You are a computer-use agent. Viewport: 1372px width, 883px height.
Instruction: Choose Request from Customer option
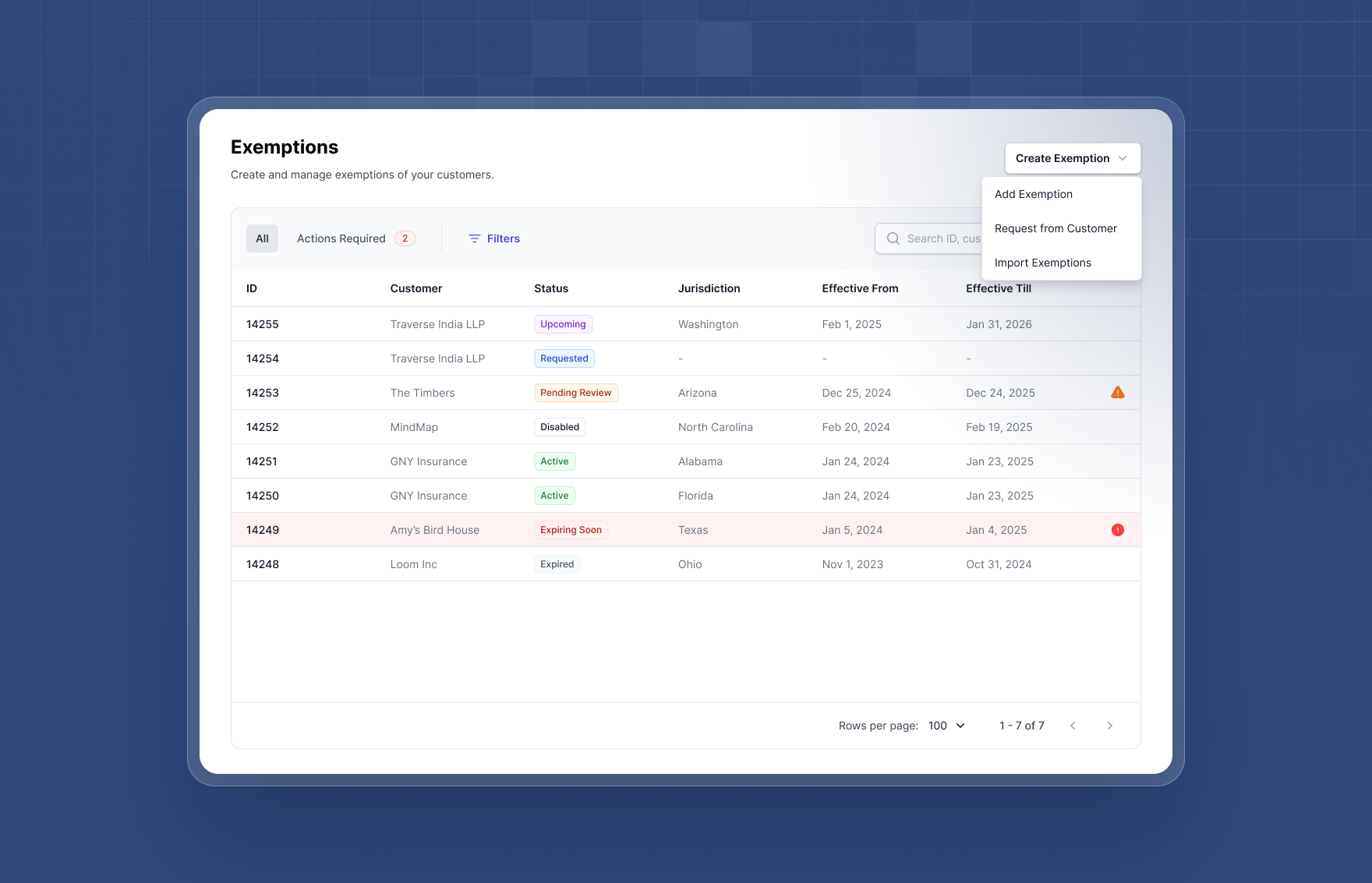coord(1062,228)
